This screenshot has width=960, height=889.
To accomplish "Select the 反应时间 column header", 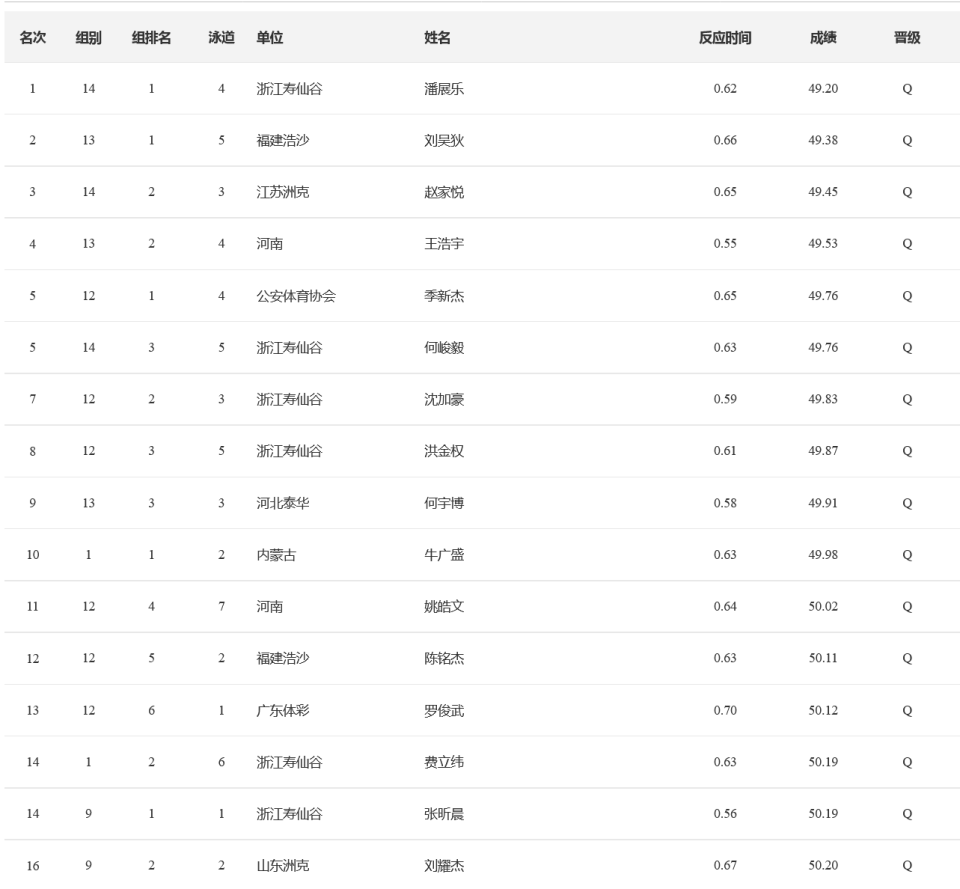I will [x=725, y=38].
